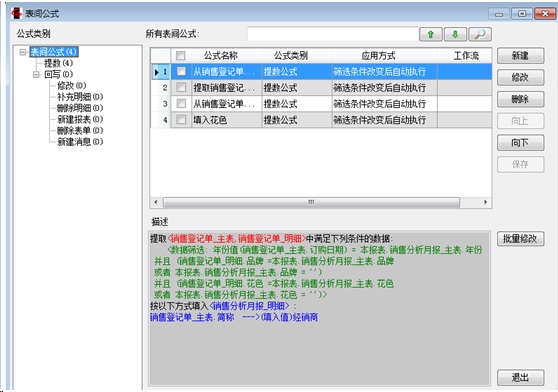
Task: Click the horizontal scrollbar left arrow
Action: [x=156, y=202]
